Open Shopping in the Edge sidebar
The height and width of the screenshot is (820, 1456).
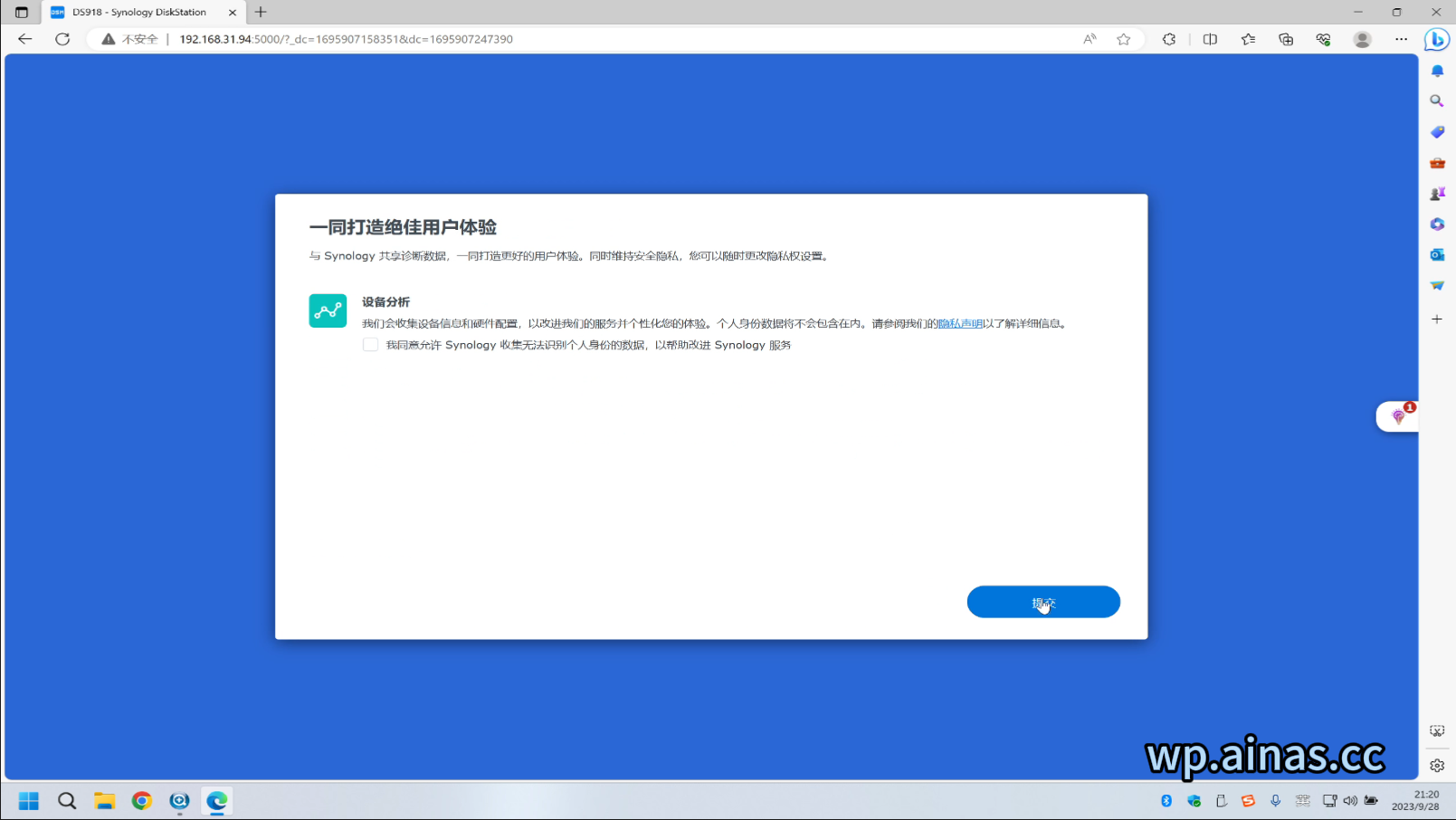click(1437, 131)
